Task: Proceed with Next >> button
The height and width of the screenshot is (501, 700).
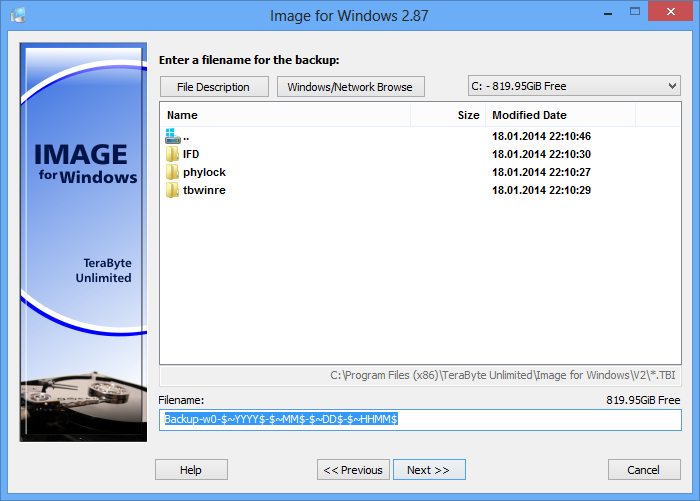Action: (429, 470)
